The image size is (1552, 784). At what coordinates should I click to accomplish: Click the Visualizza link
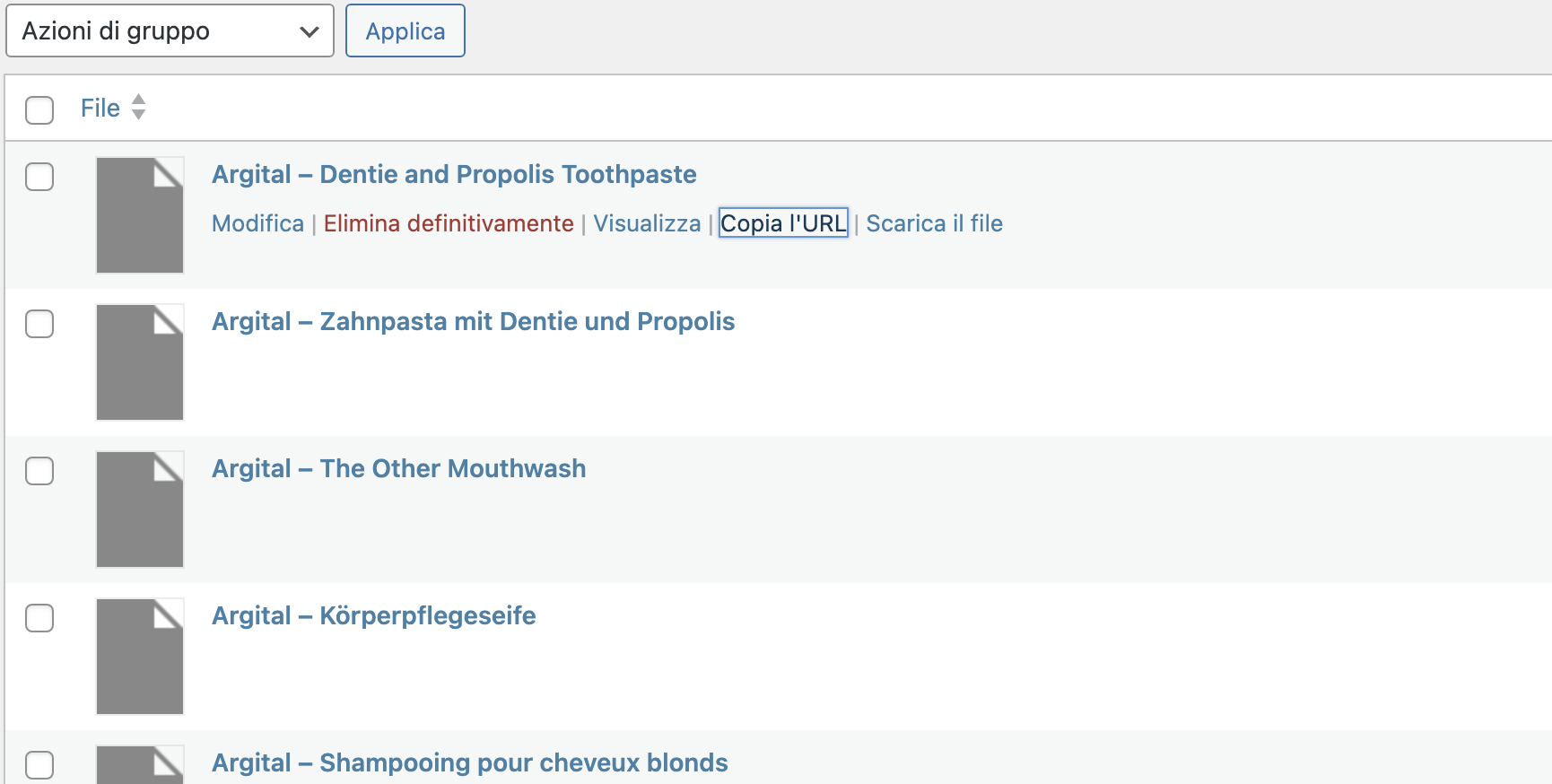[x=647, y=223]
